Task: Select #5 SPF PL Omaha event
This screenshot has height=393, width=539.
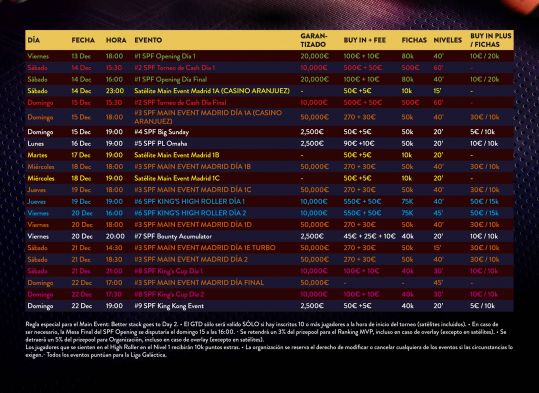Action: [161, 143]
